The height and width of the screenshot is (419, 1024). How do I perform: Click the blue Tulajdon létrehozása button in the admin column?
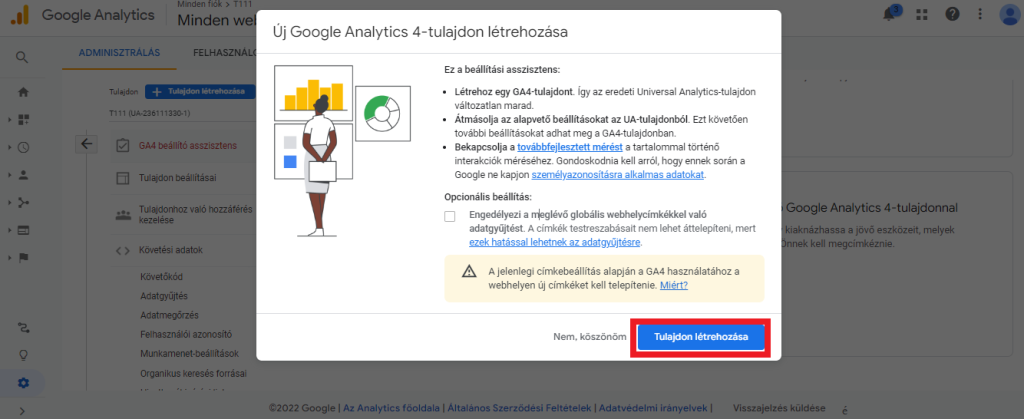(x=200, y=92)
